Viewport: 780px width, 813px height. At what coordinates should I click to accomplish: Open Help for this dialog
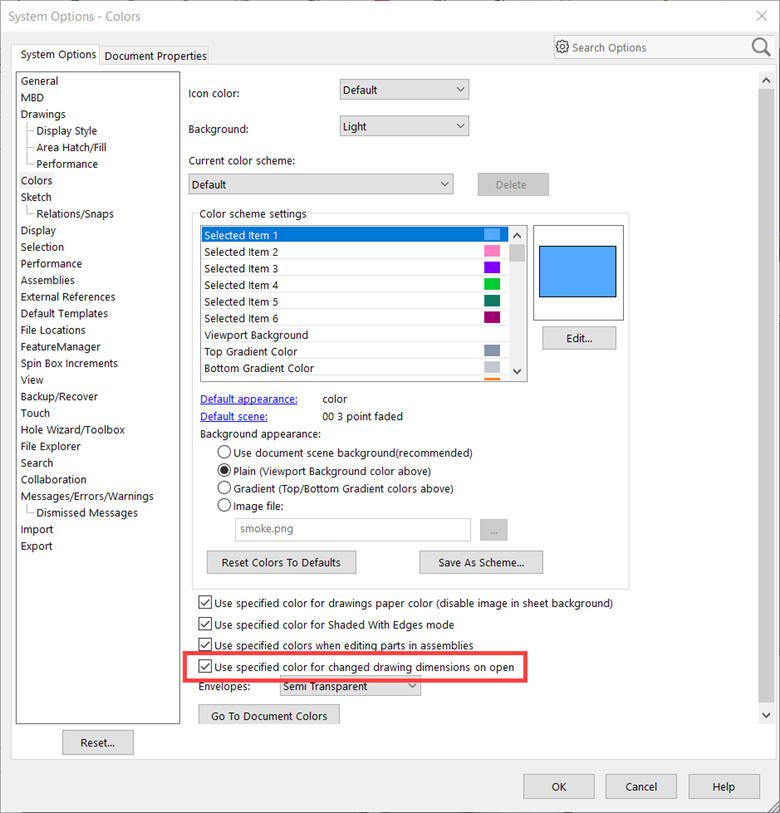pyautogui.click(x=724, y=787)
